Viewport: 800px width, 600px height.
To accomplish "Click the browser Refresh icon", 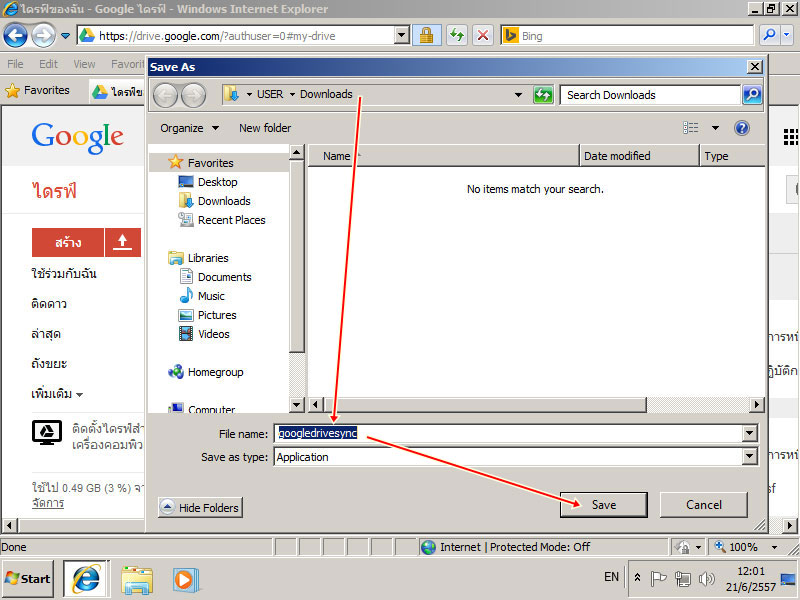I will click(x=457, y=36).
